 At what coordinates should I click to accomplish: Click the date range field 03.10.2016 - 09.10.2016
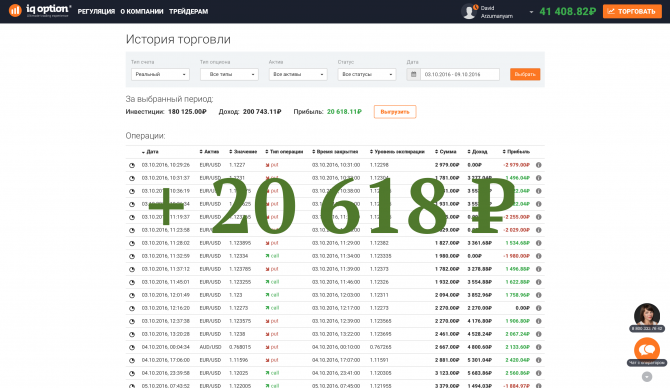(x=460, y=74)
